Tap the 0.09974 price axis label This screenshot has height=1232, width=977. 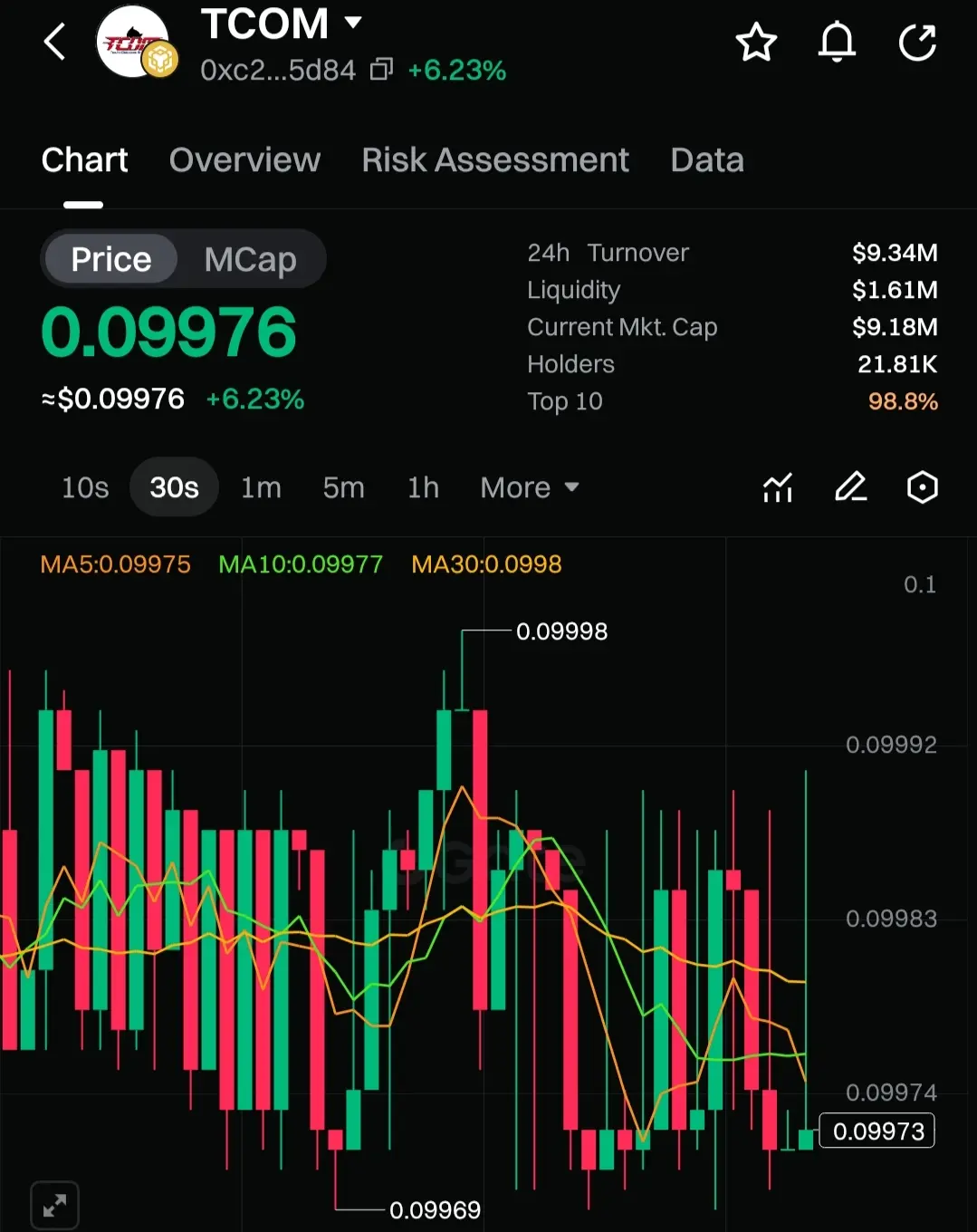pos(891,1092)
